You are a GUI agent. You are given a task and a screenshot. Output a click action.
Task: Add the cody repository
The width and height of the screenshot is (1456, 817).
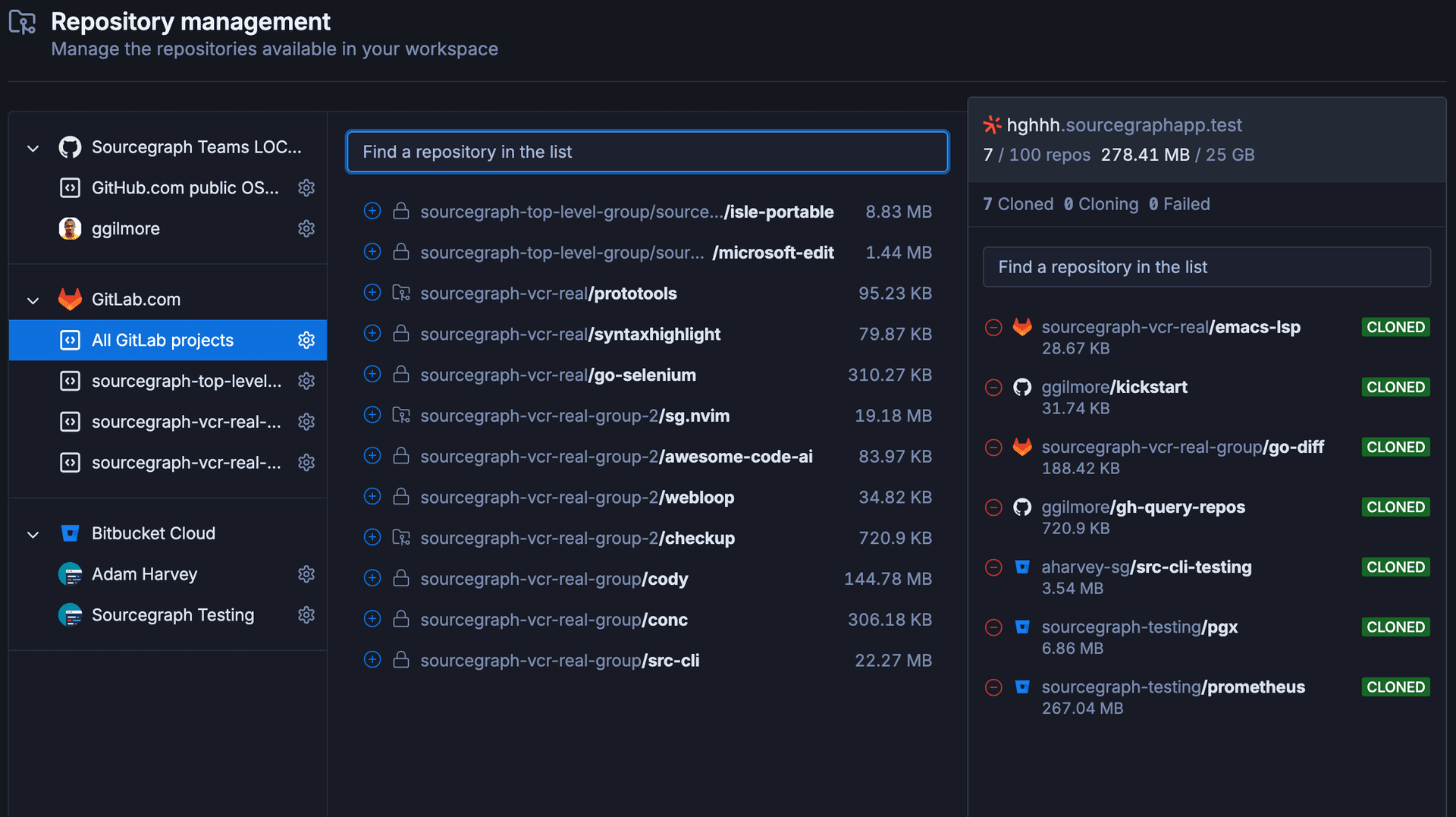[372, 579]
